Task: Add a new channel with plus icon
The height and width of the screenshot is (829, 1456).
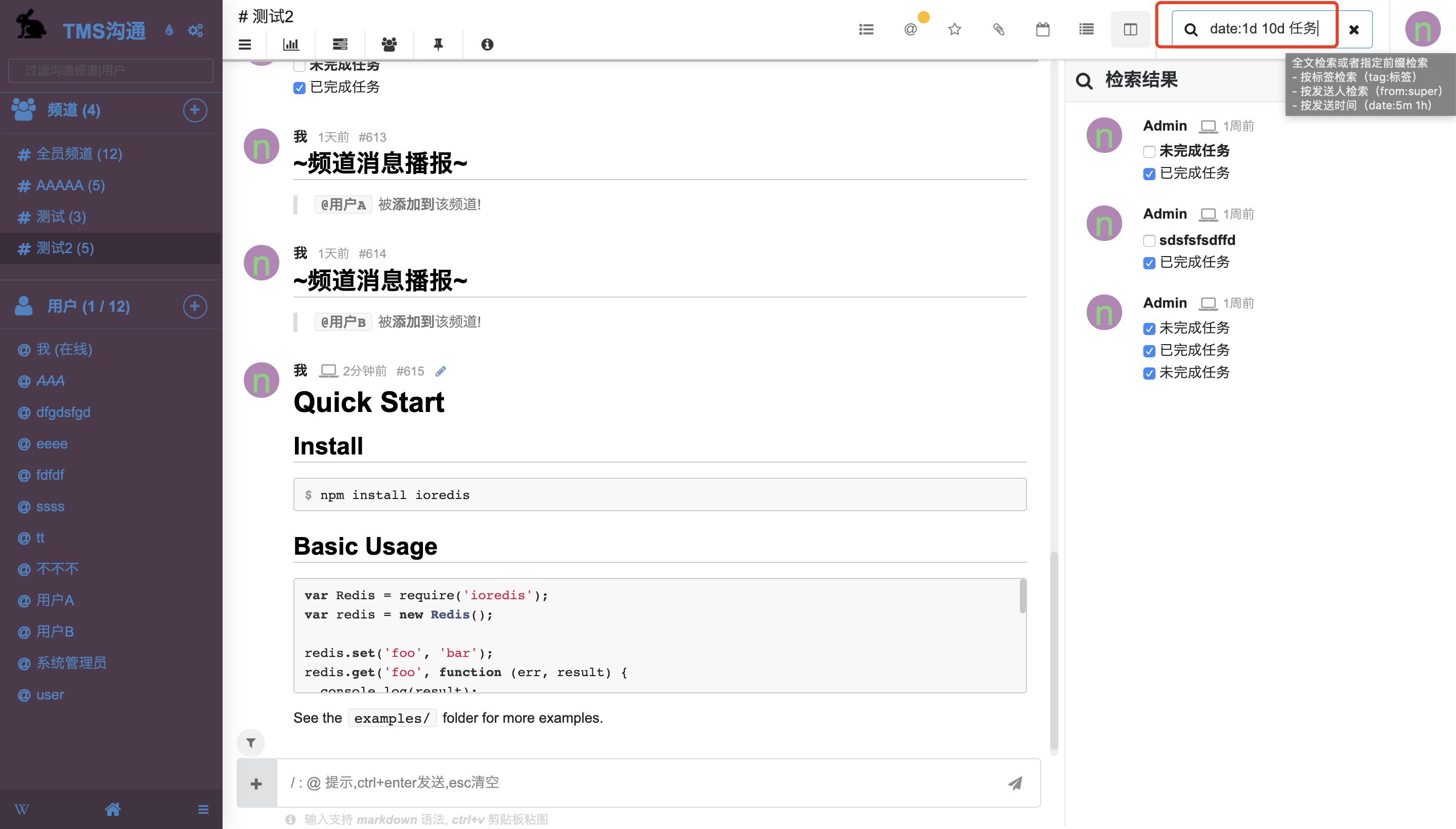Action: 195,110
